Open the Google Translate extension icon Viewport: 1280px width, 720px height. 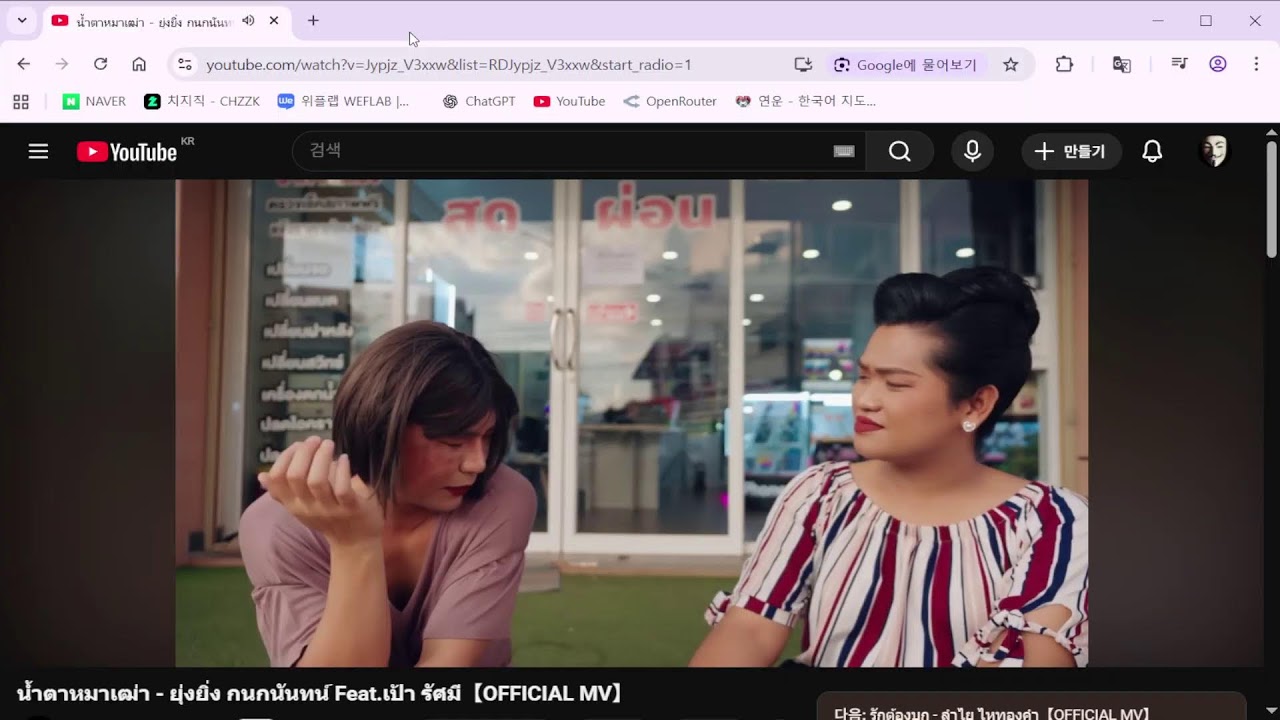pyautogui.click(x=1122, y=64)
